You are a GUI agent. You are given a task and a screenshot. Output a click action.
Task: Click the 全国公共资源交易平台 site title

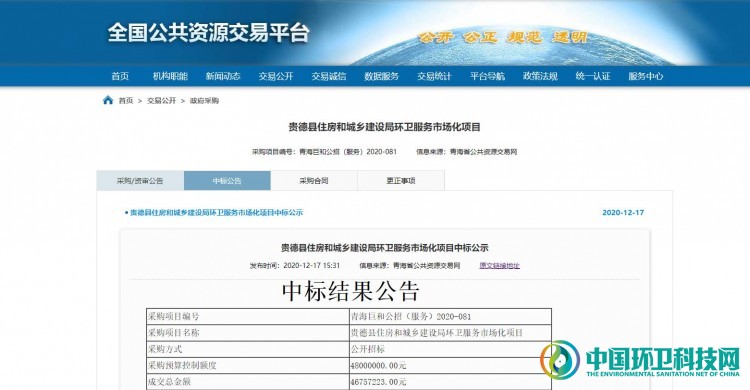click(209, 33)
